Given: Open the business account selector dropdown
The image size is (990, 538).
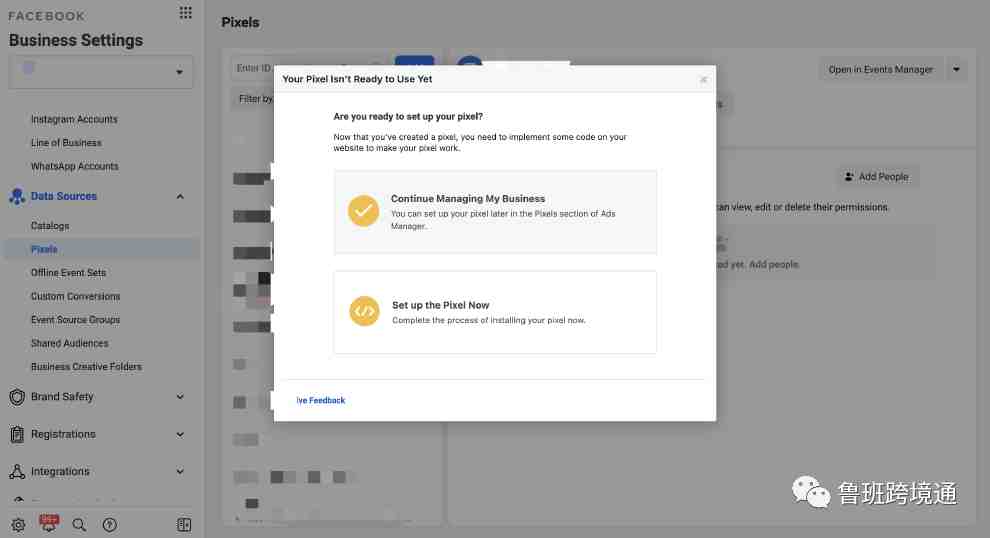Looking at the screenshot, I should pyautogui.click(x=101, y=72).
